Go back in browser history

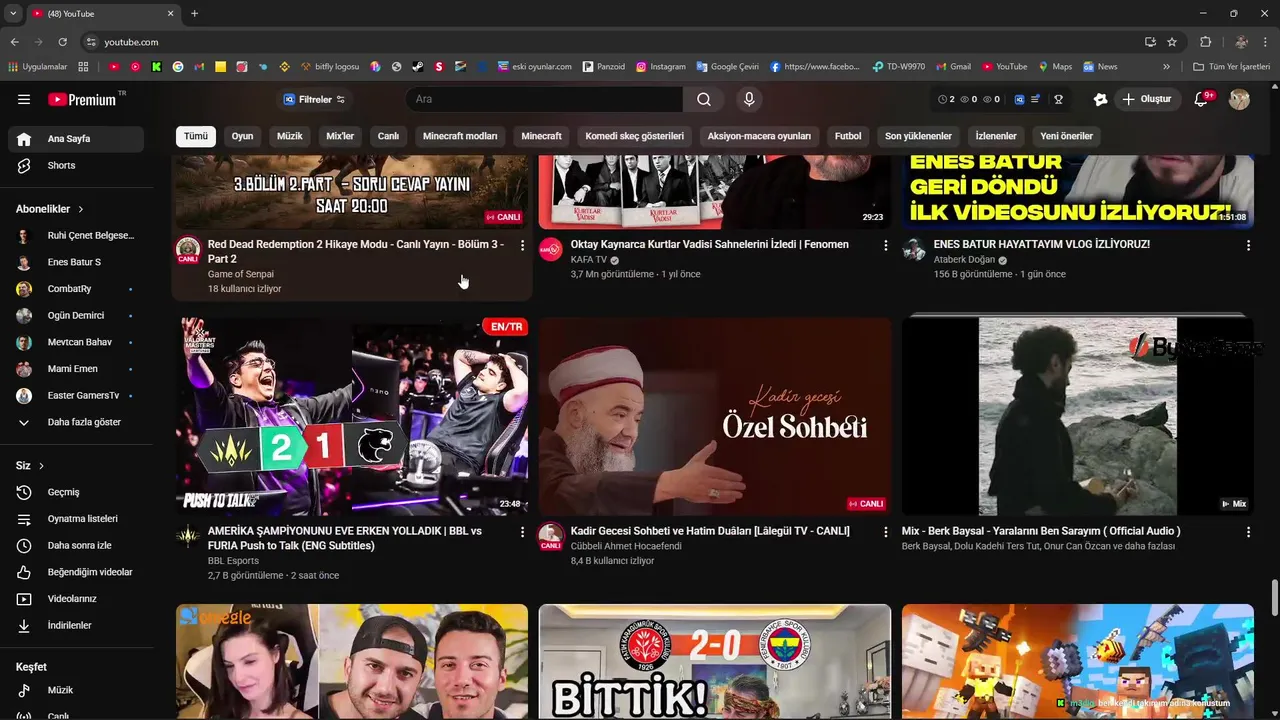[x=14, y=42]
